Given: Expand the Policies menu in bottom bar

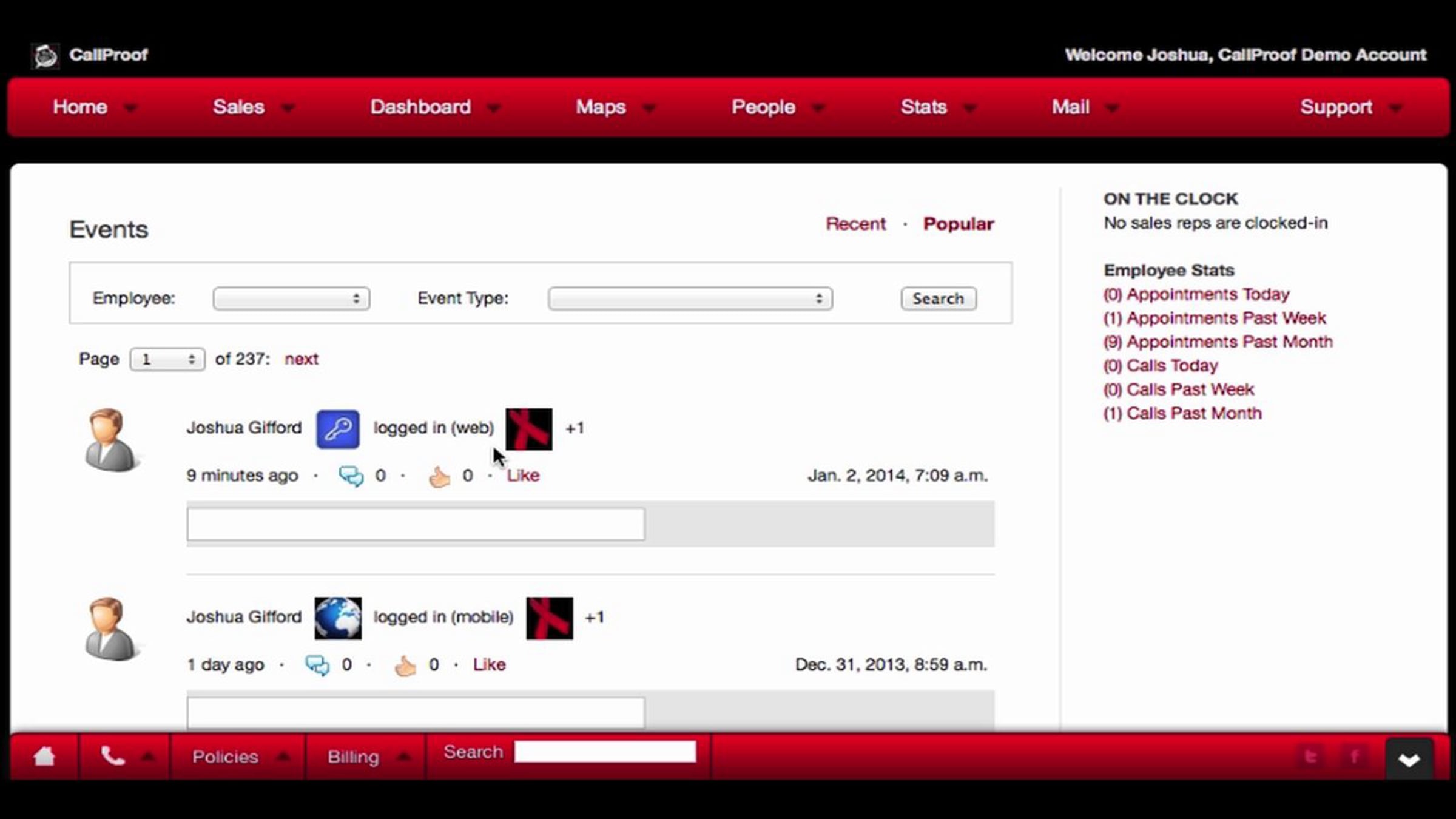Looking at the screenshot, I should (x=240, y=757).
